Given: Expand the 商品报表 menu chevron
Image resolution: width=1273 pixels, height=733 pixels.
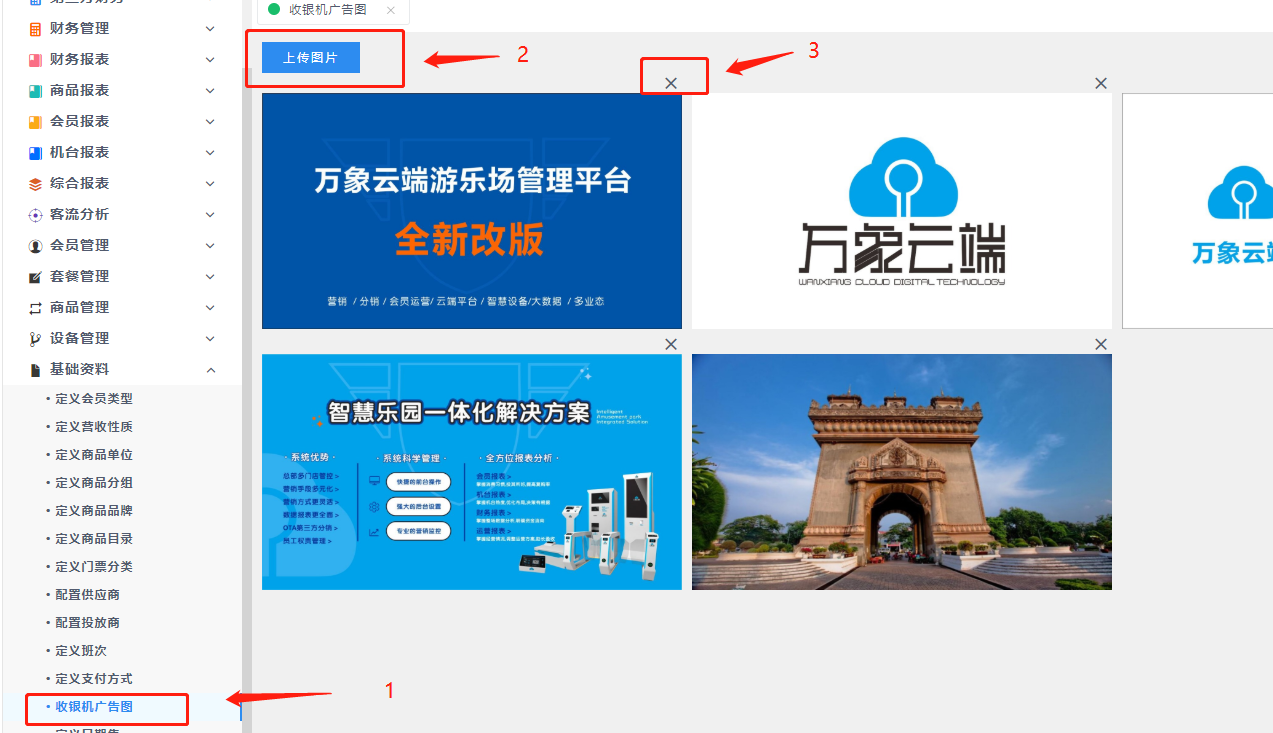Looking at the screenshot, I should (210, 91).
